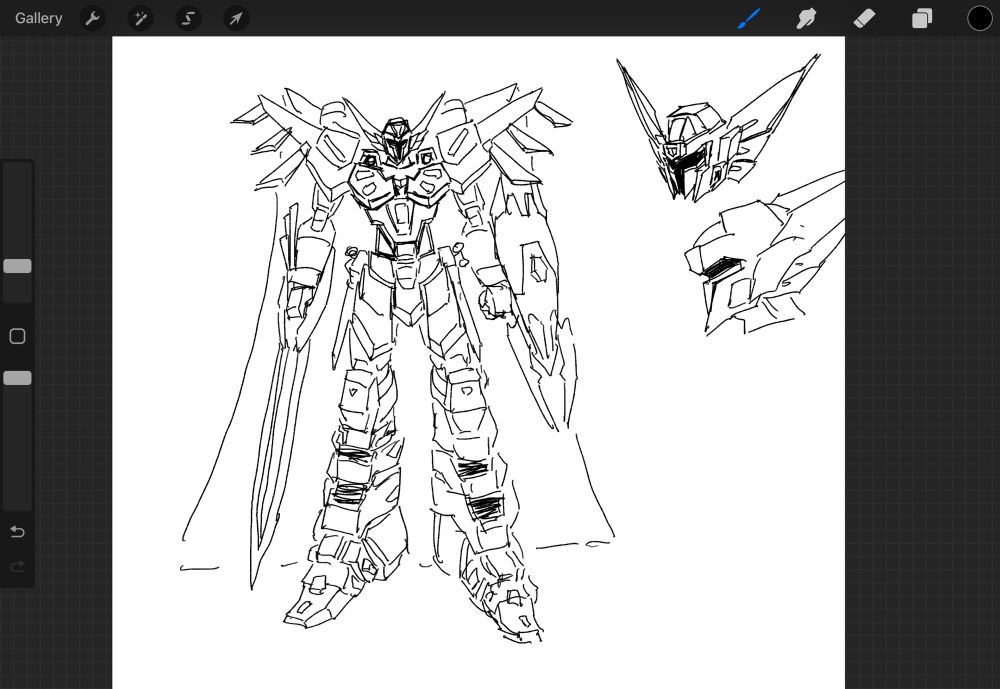Select the Smudge tool

coord(806,19)
